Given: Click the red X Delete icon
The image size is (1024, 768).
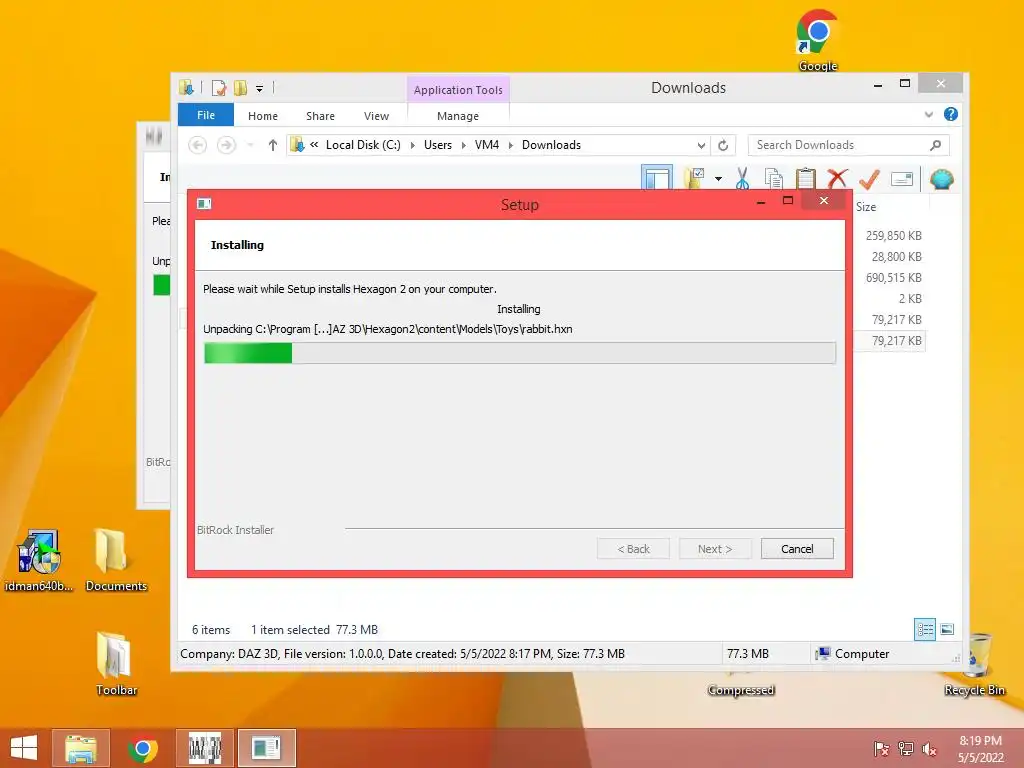Looking at the screenshot, I should click(x=837, y=178).
